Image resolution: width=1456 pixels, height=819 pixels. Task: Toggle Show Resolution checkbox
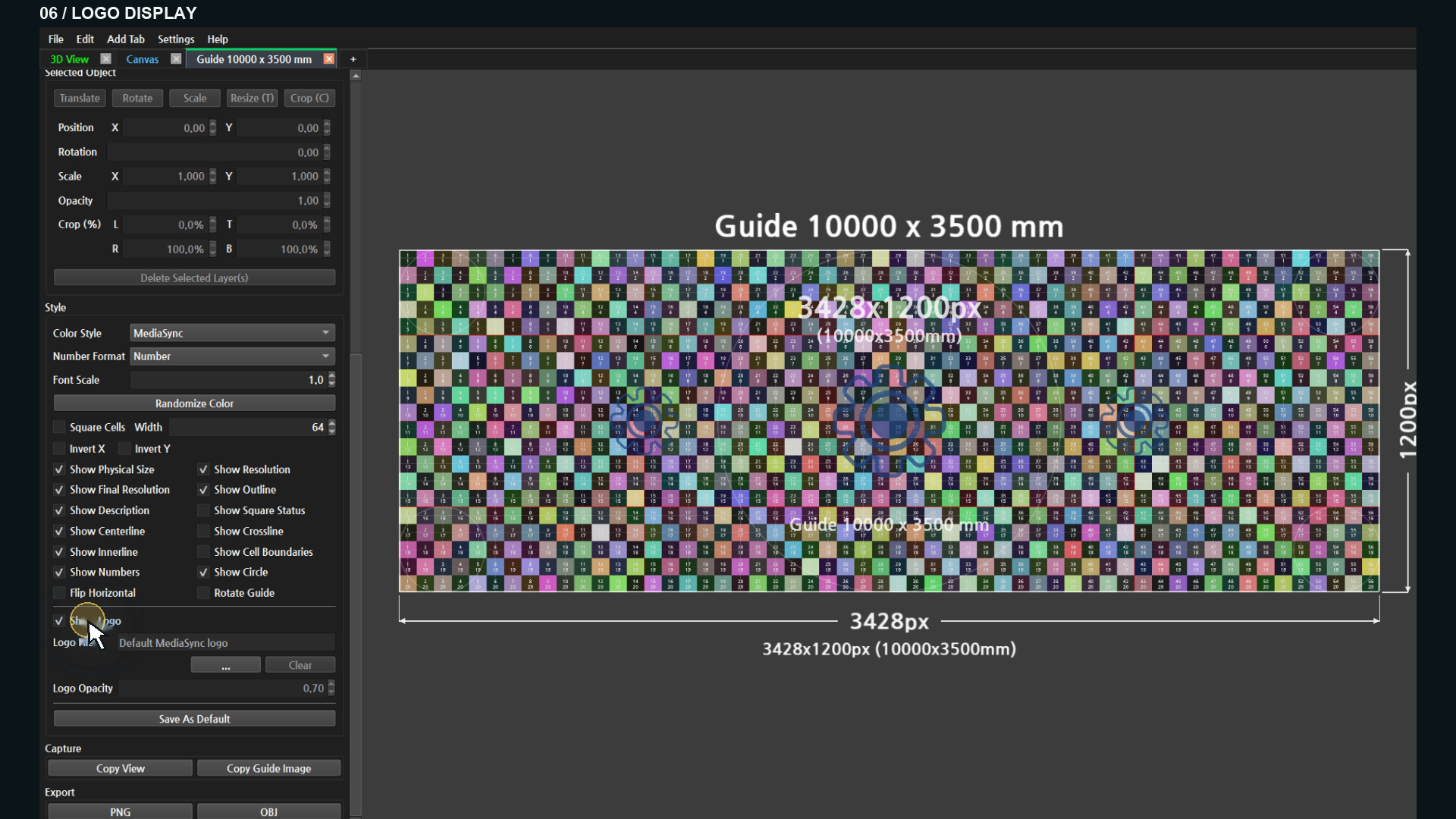(x=203, y=469)
